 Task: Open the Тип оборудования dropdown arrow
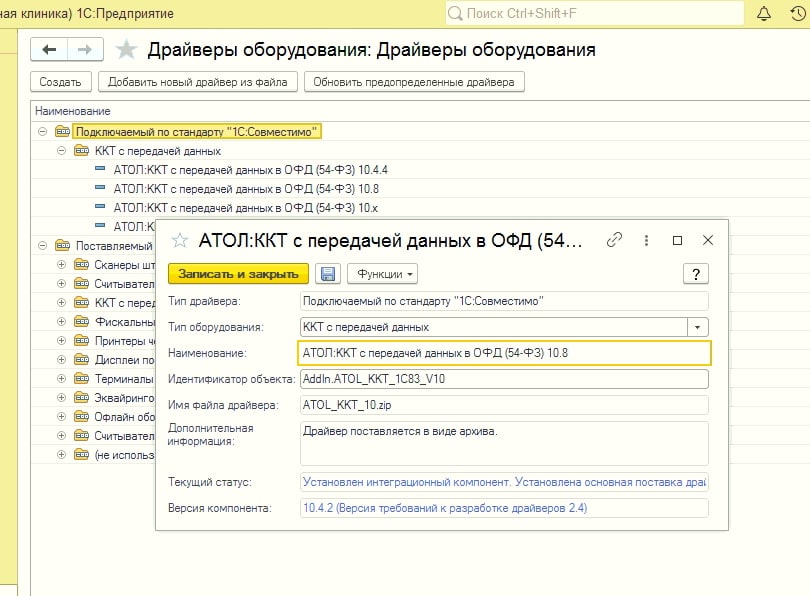(x=697, y=327)
